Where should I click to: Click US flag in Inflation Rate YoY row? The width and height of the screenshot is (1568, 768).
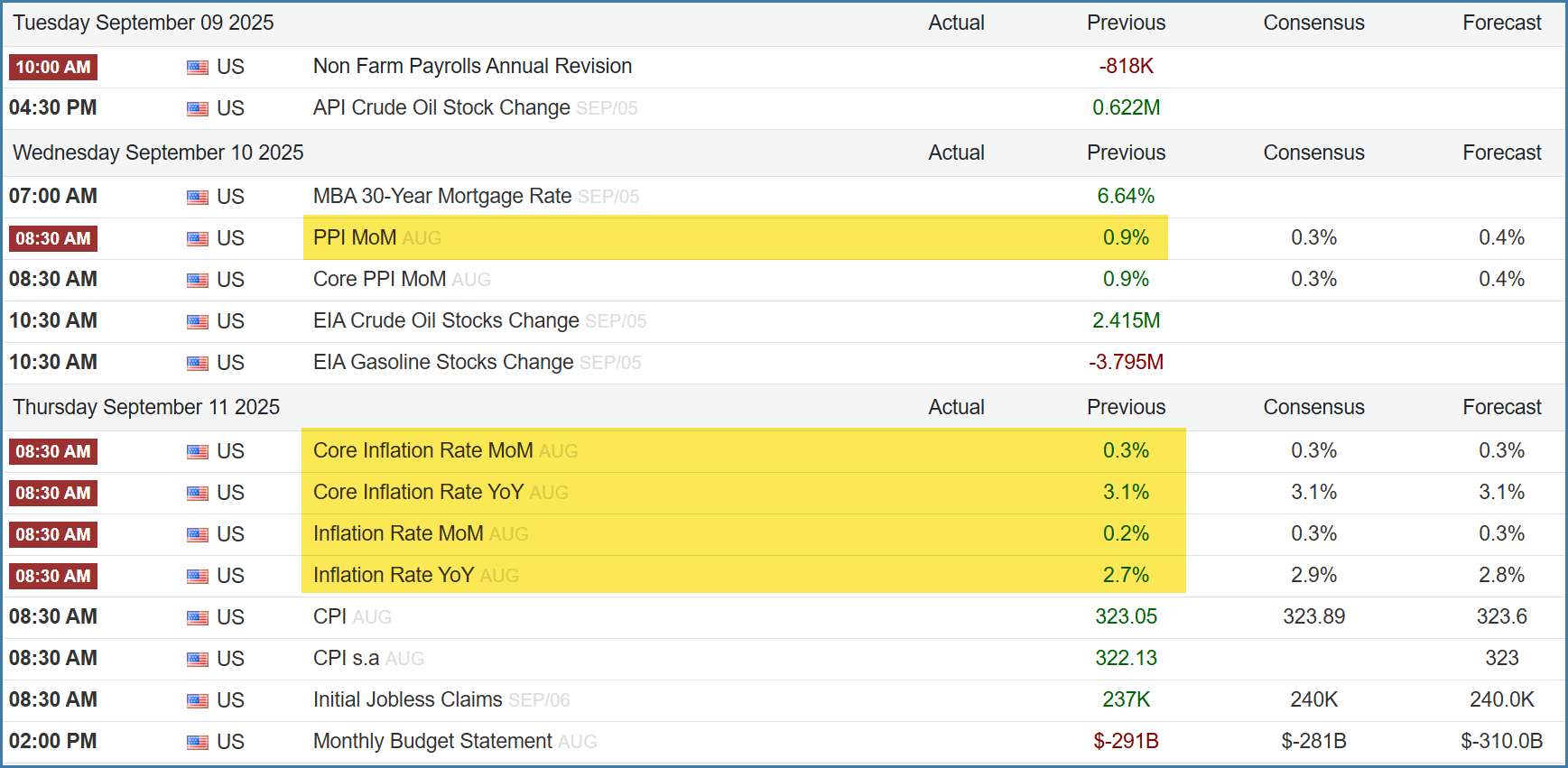tap(198, 577)
